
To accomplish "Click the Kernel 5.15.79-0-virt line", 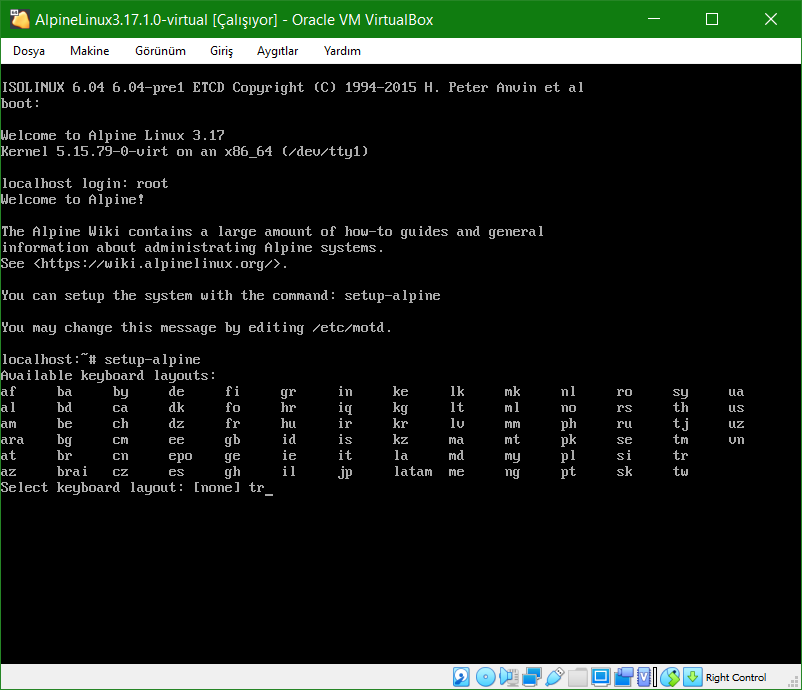I will [x=185, y=151].
